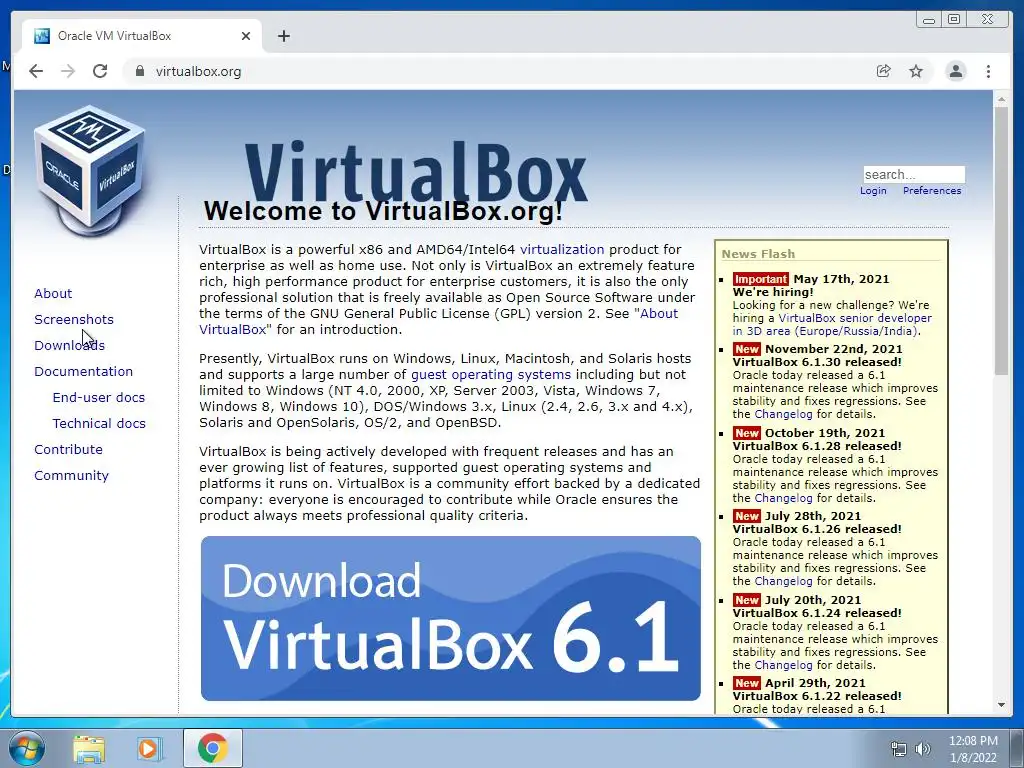The width and height of the screenshot is (1024, 768).
Task: Open the Chrome profile avatar icon
Action: (x=955, y=71)
